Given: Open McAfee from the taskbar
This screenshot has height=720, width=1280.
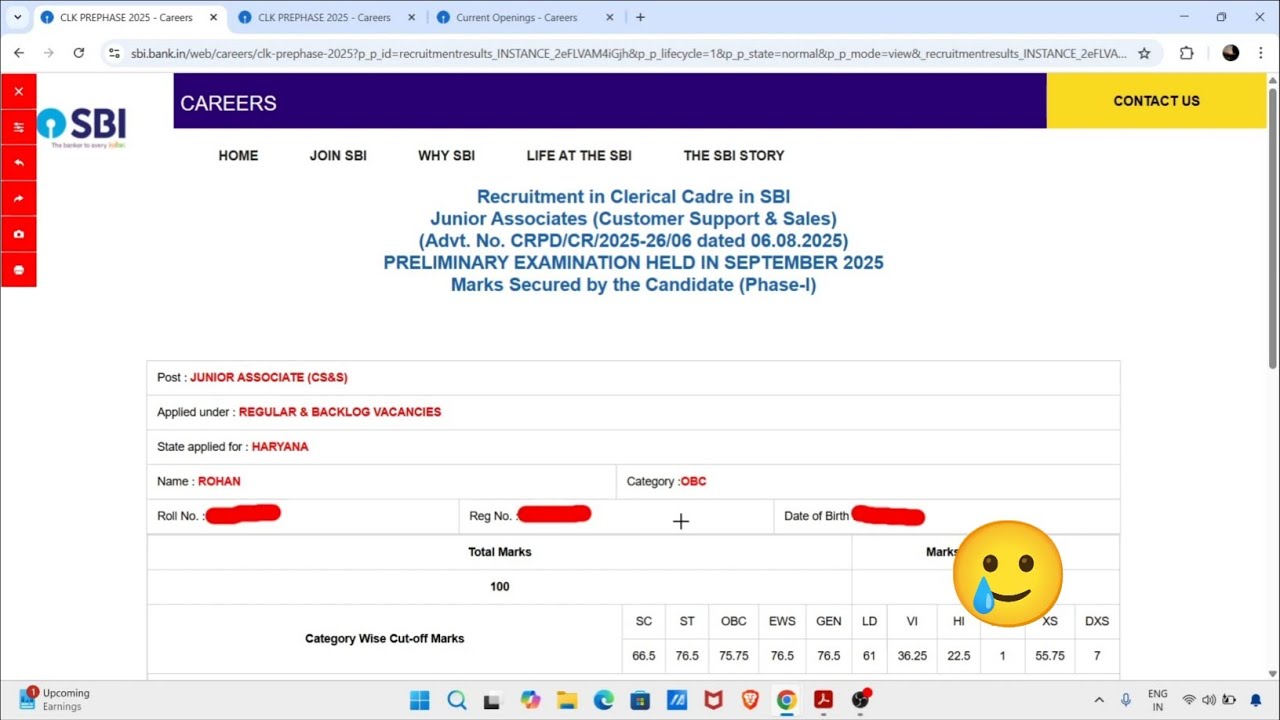Looking at the screenshot, I should pos(713,700).
